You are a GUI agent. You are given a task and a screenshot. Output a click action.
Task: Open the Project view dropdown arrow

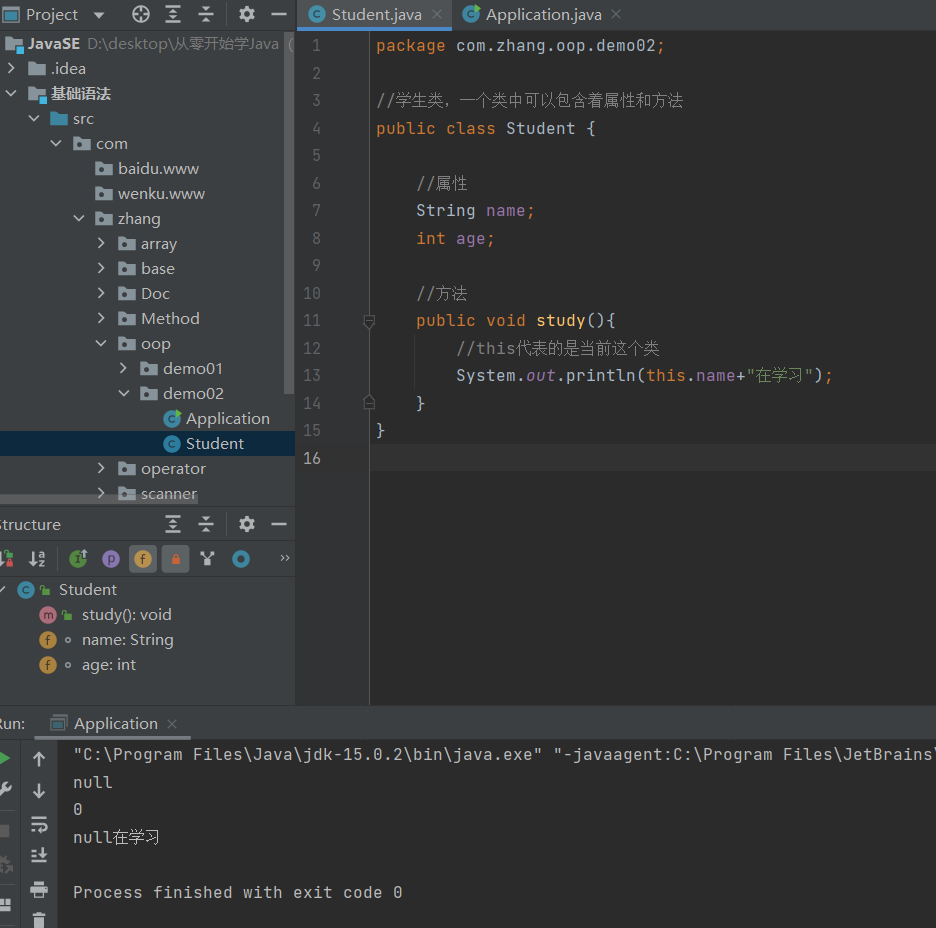click(99, 14)
